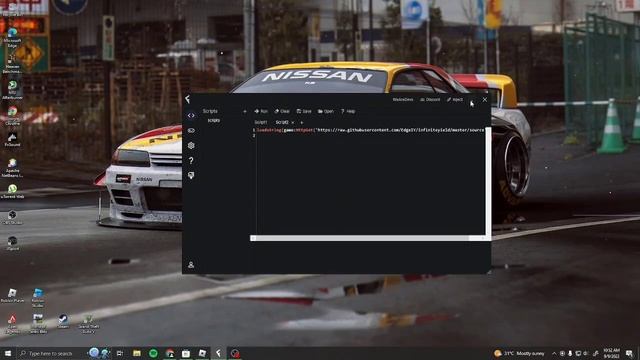Switch to the Script1 tab

point(260,122)
